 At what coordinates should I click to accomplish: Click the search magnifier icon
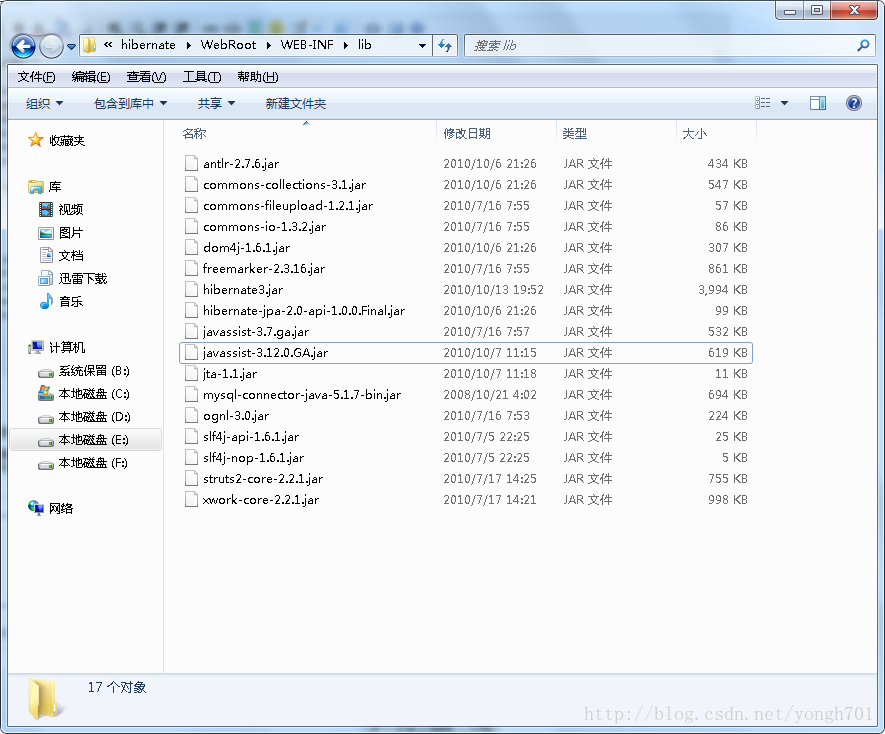[x=863, y=46]
